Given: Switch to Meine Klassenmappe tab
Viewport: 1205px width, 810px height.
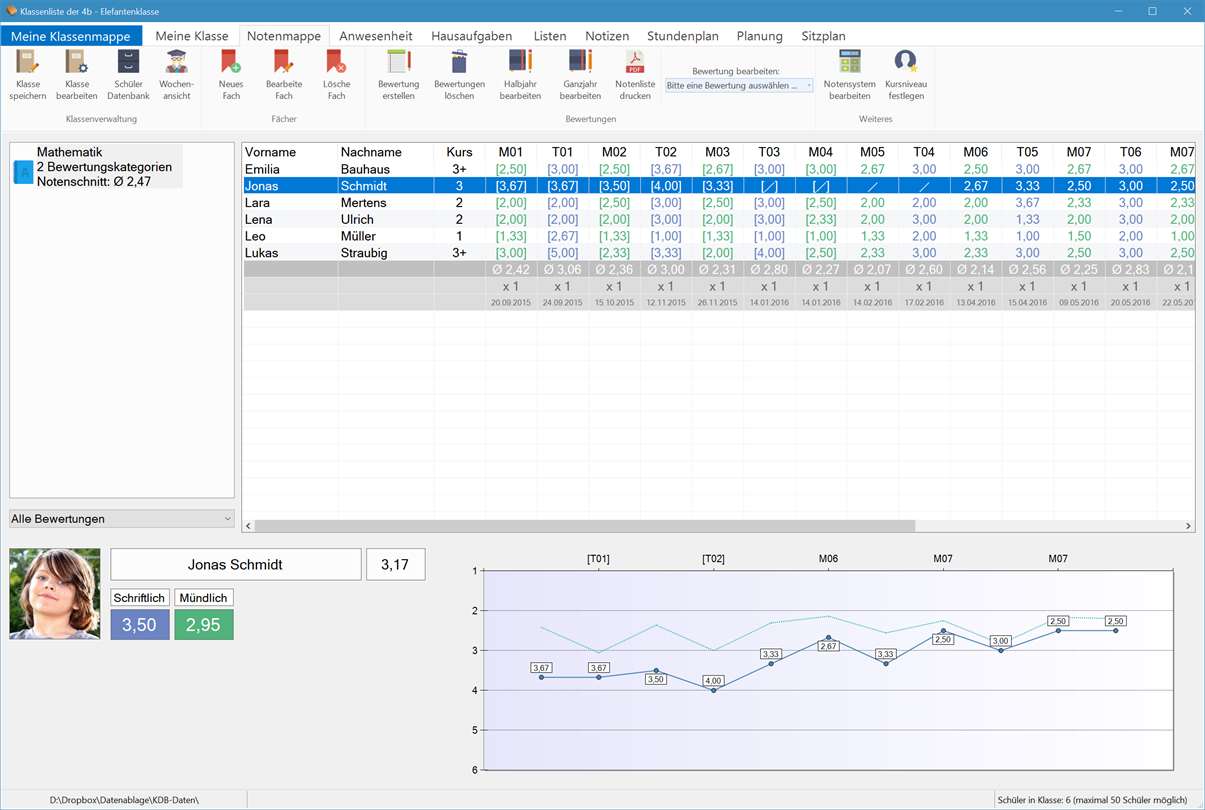Looking at the screenshot, I should pyautogui.click(x=71, y=36).
